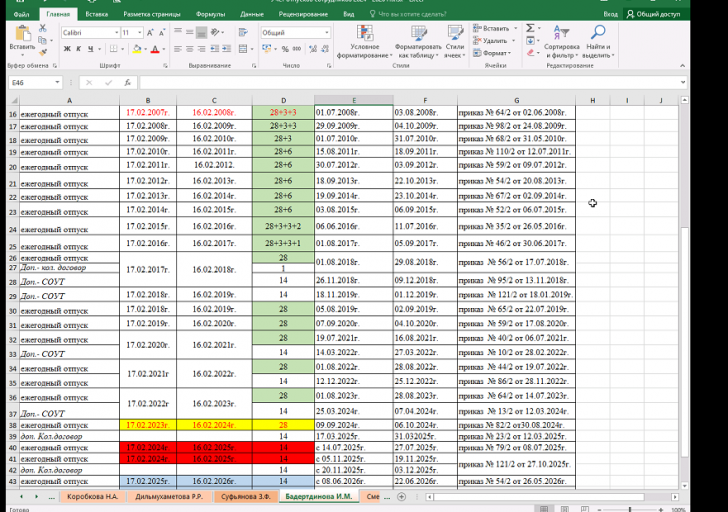Switch to the Разметка страницы tab
The height and width of the screenshot is (512, 728).
coord(152,14)
